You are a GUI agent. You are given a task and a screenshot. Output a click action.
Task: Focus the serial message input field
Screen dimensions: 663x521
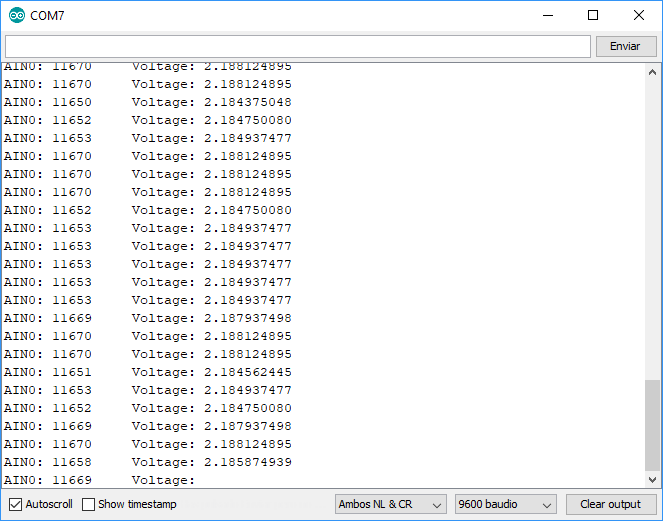(x=298, y=47)
